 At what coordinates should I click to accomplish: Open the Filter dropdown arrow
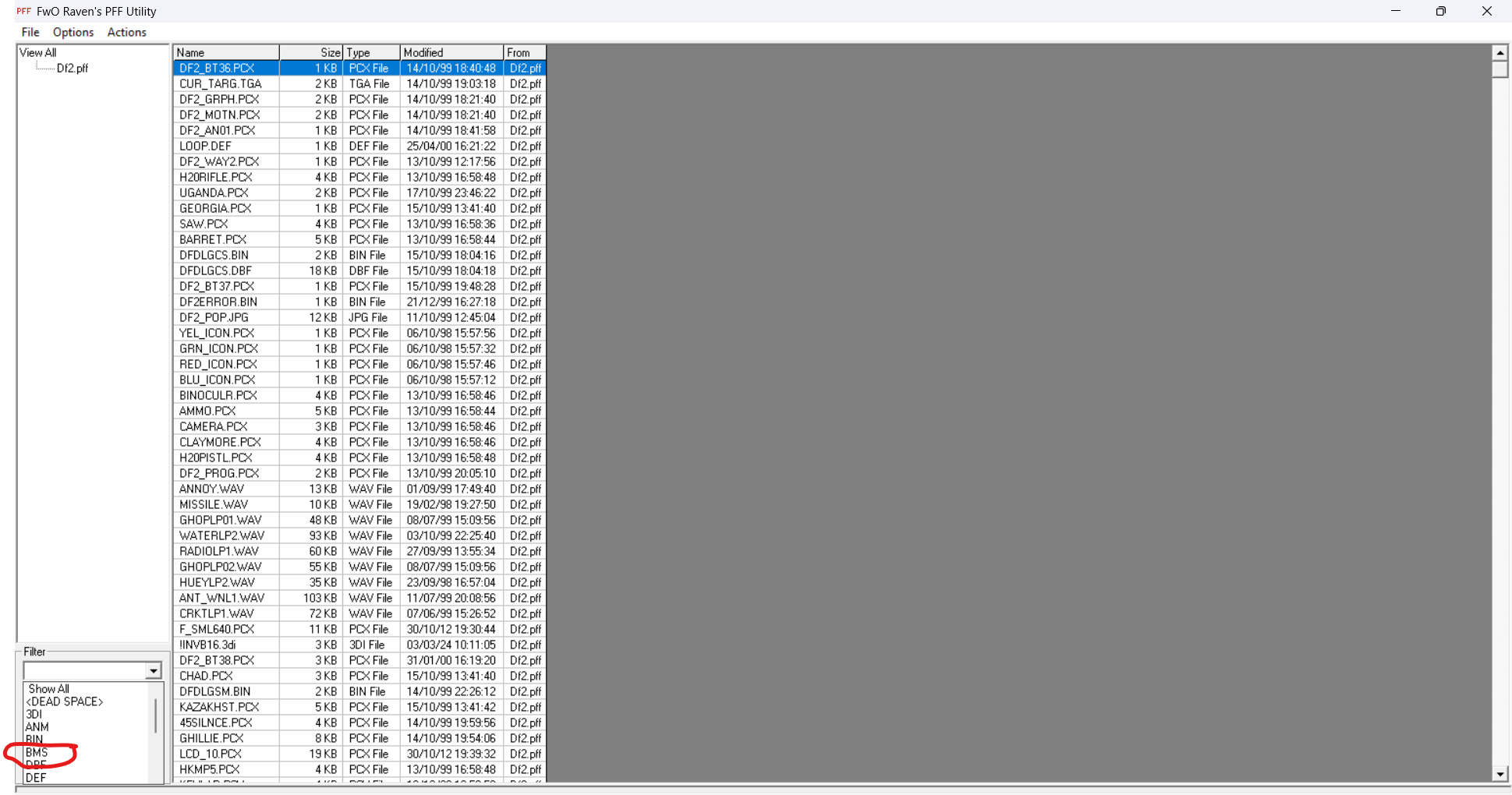[x=154, y=670]
